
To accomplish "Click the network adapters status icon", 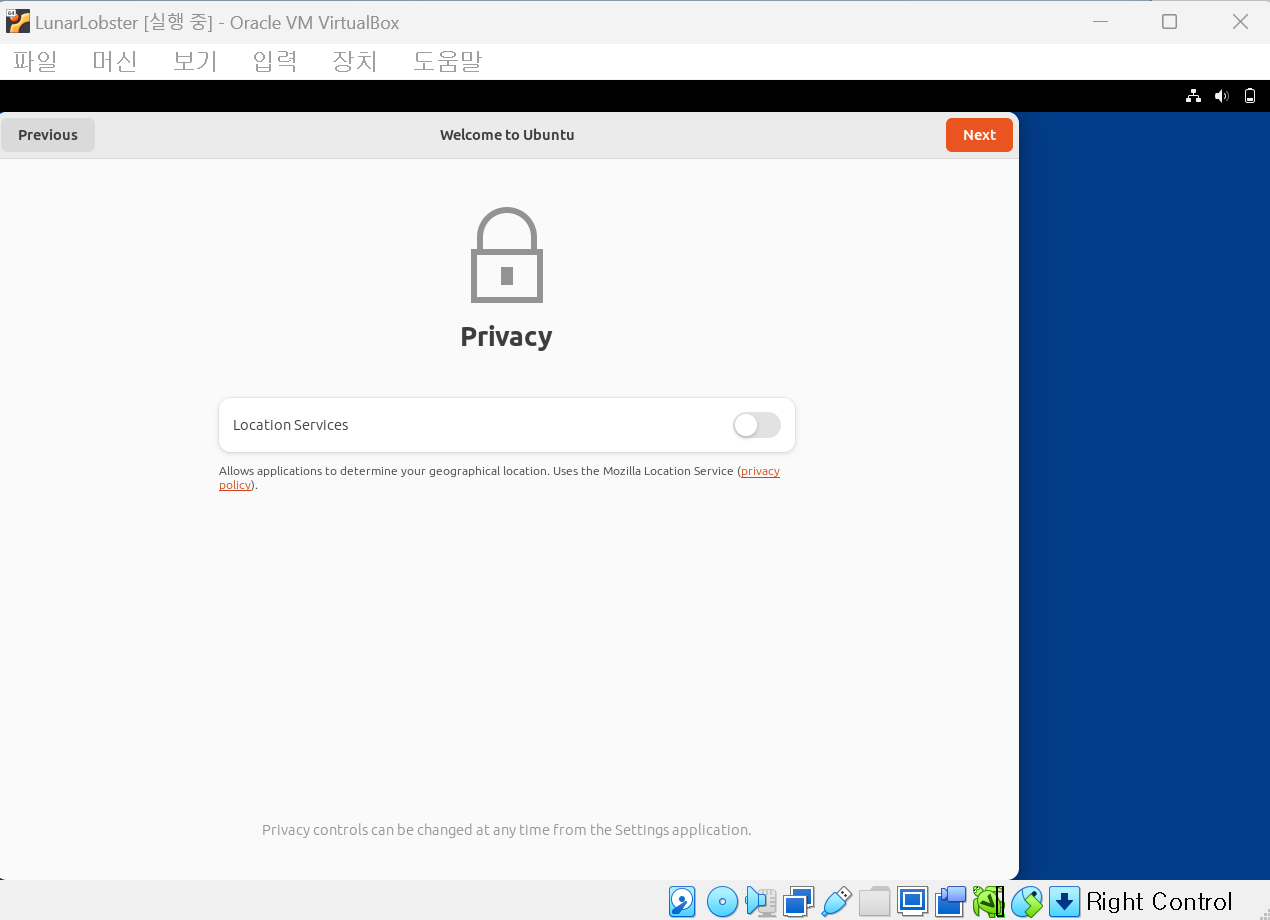I will coord(798,901).
